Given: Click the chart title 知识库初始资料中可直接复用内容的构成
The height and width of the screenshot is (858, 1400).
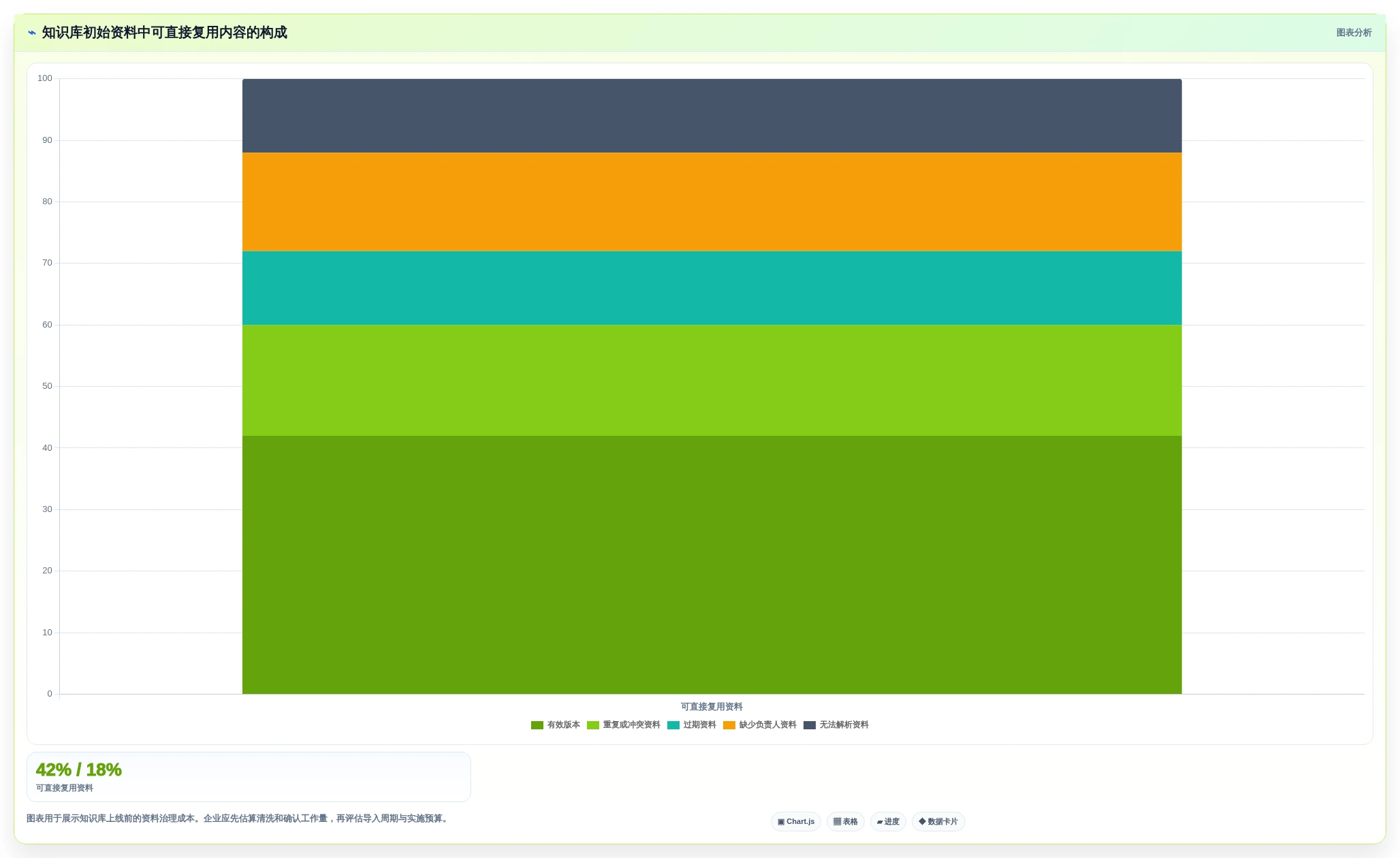Looking at the screenshot, I should pyautogui.click(x=165, y=33).
